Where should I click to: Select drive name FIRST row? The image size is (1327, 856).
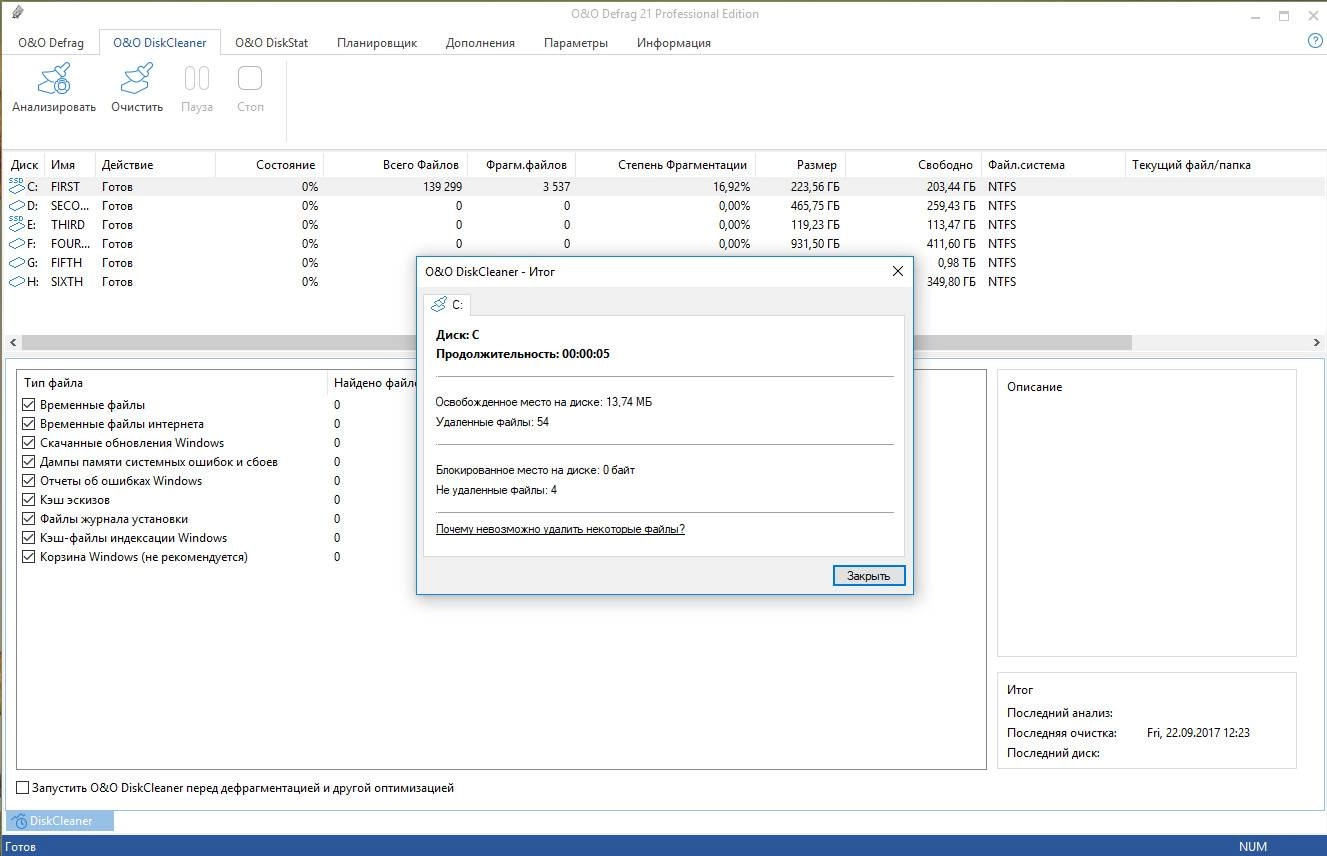click(65, 187)
